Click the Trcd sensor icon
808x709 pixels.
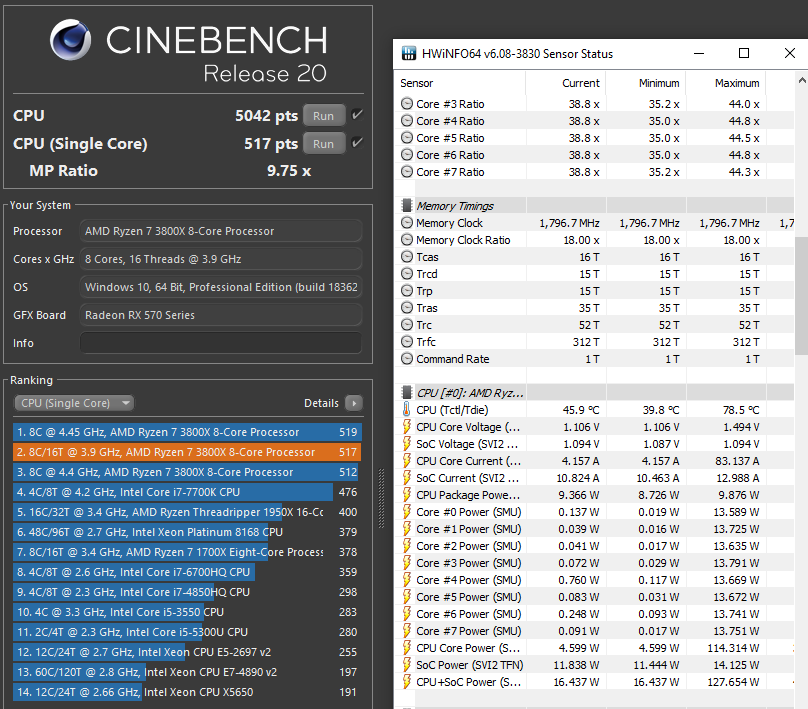[x=407, y=274]
